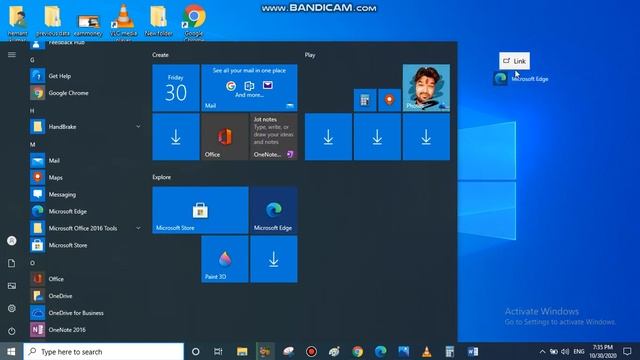
Task: Click the download tile beside Paint 3D
Action: pos(274,259)
